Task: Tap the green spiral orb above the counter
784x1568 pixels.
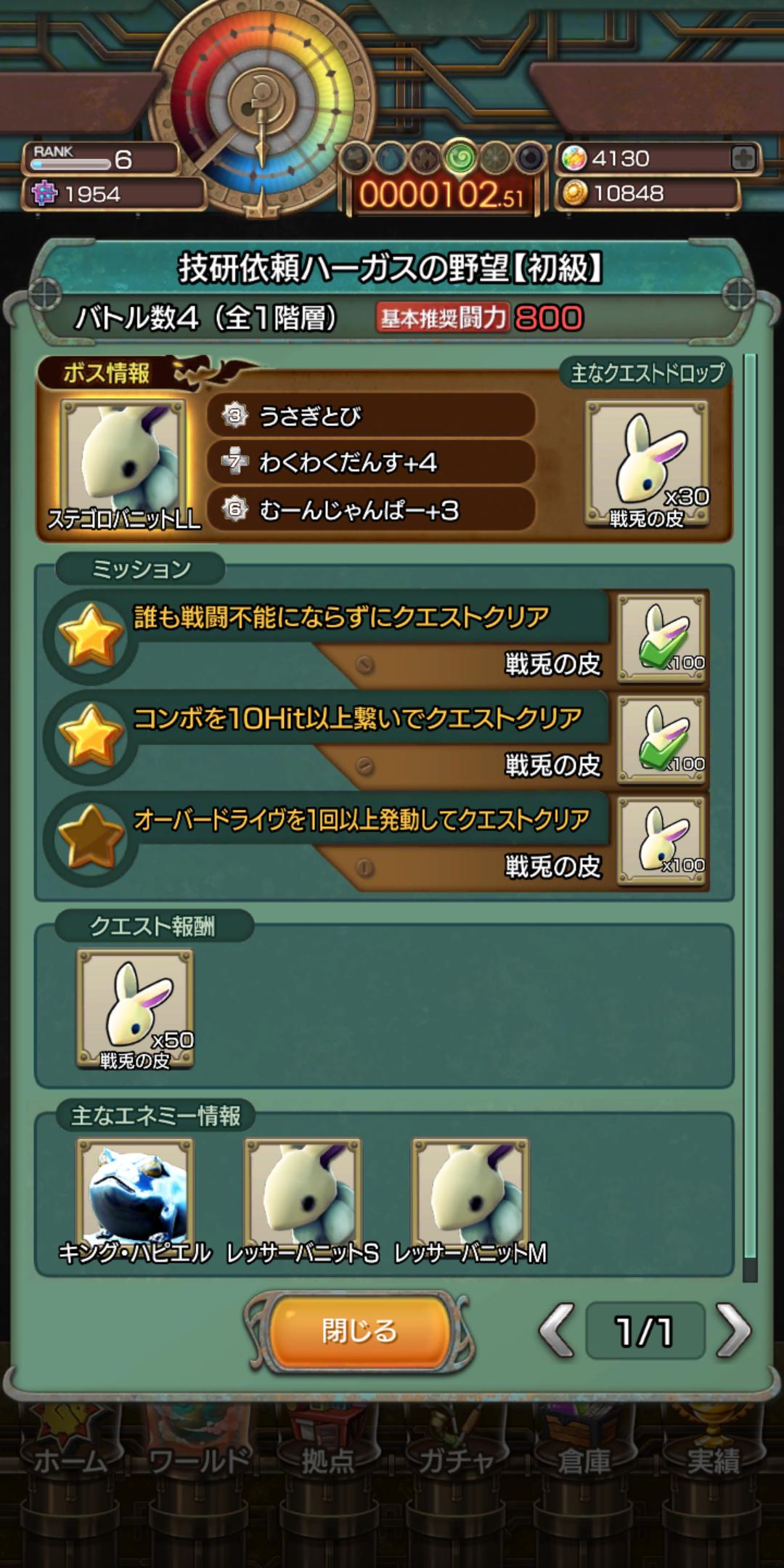Action: point(460,157)
